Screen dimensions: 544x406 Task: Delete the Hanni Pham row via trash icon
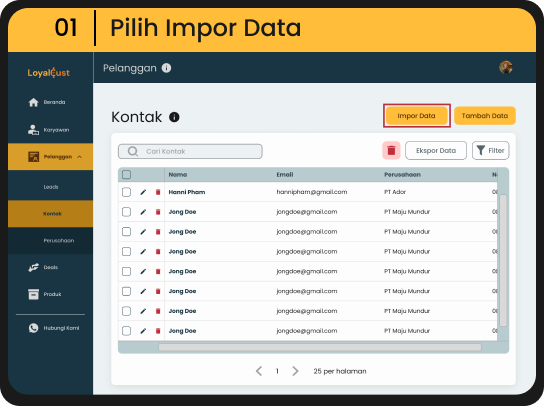click(158, 192)
